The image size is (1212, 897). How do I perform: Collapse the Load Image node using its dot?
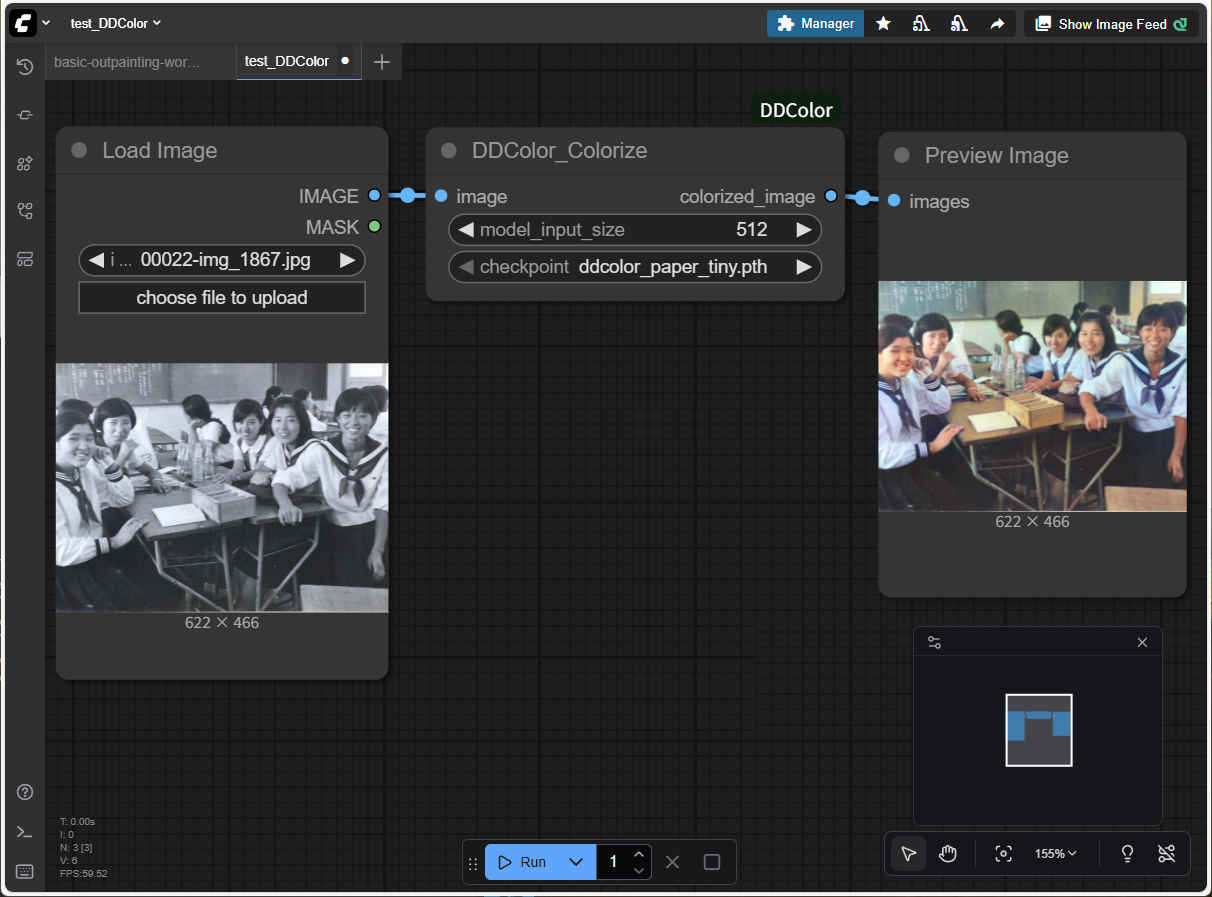[x=79, y=151]
